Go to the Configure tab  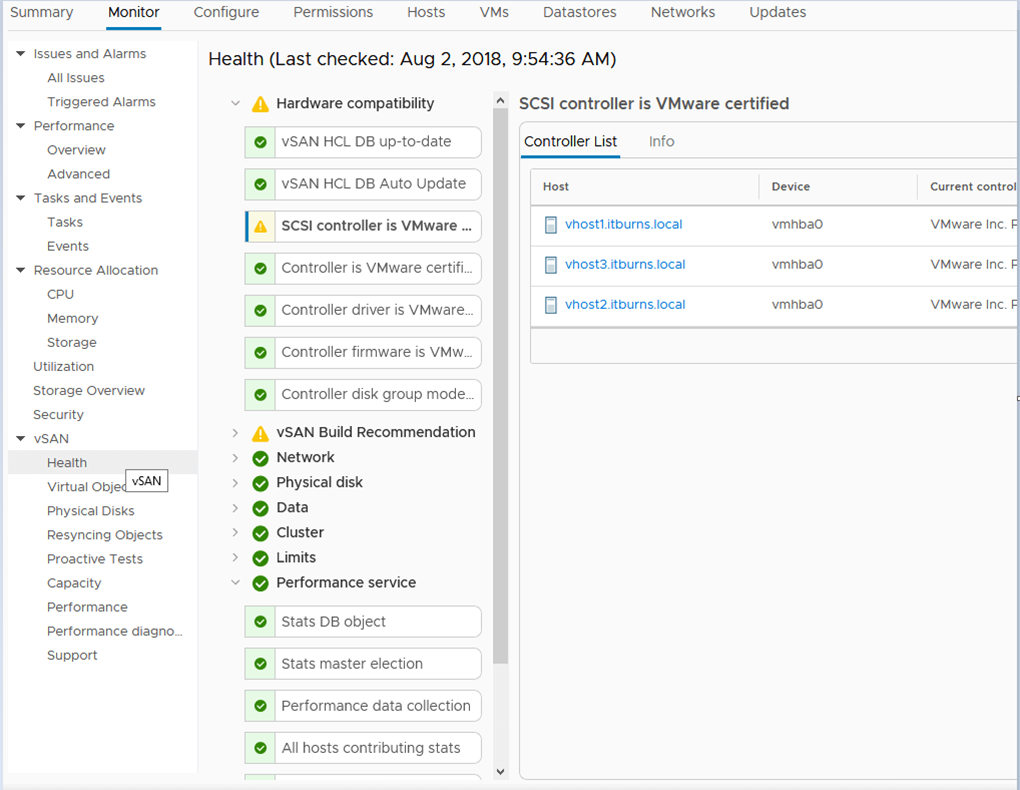tap(226, 12)
